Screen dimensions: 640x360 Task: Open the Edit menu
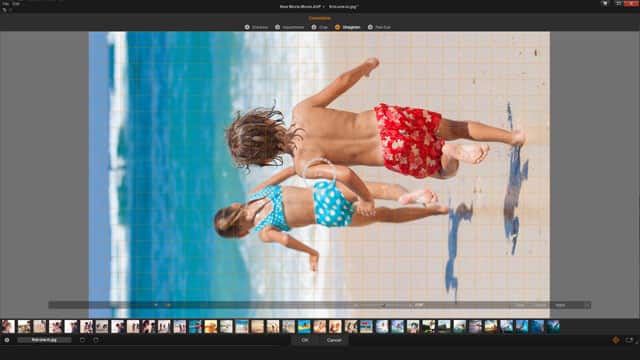point(16,4)
